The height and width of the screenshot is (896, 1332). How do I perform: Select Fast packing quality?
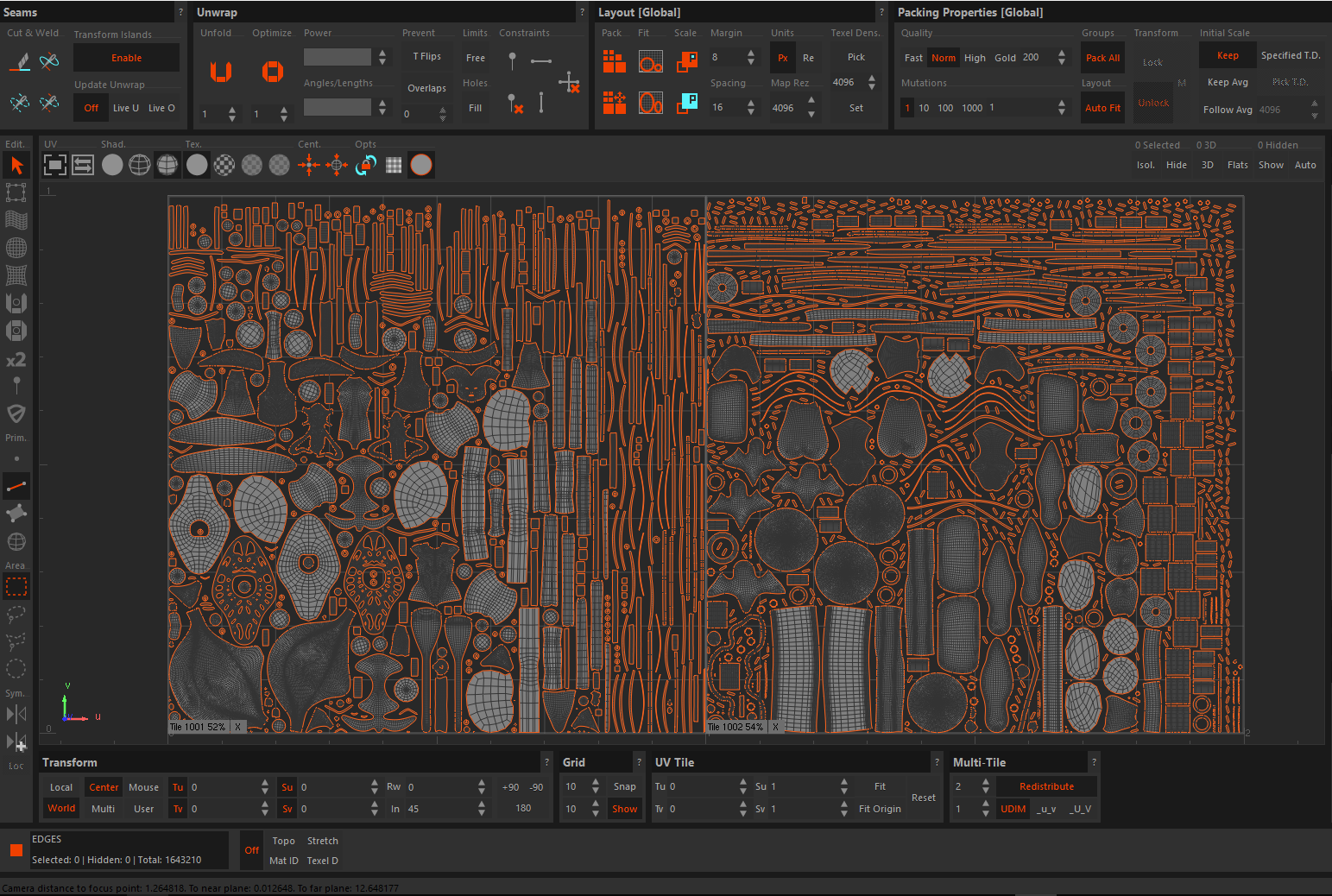[913, 58]
